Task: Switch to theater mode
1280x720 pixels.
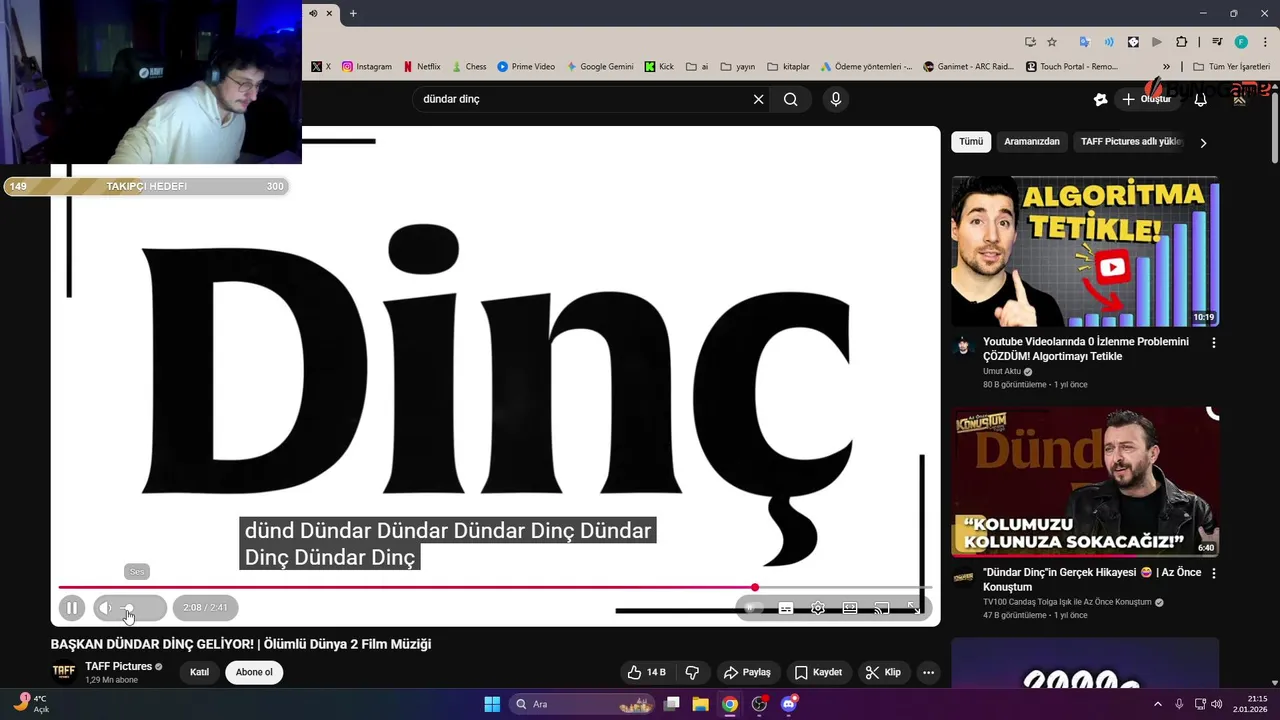Action: pos(850,608)
